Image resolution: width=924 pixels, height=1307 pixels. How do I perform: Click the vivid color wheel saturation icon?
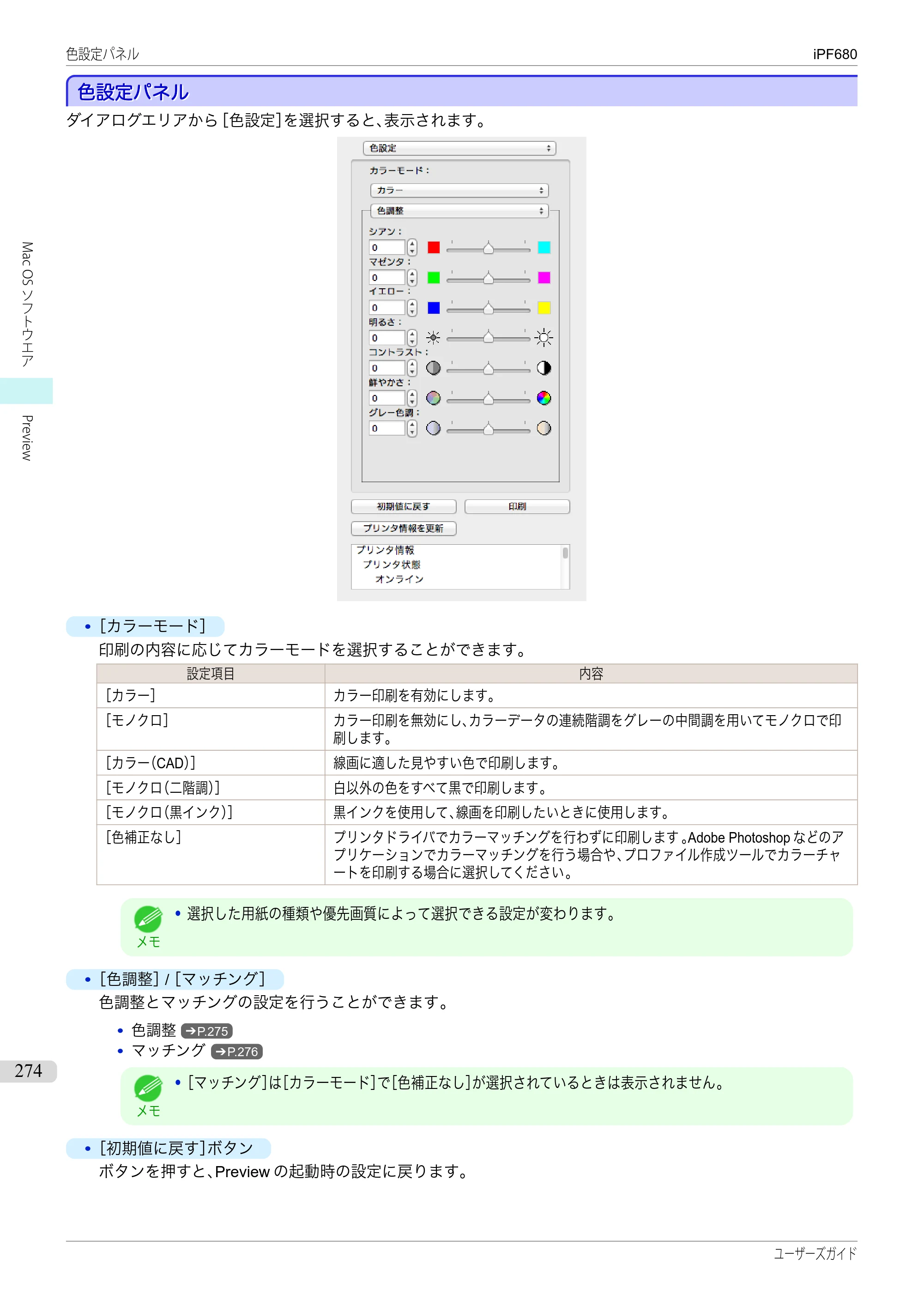tap(544, 398)
